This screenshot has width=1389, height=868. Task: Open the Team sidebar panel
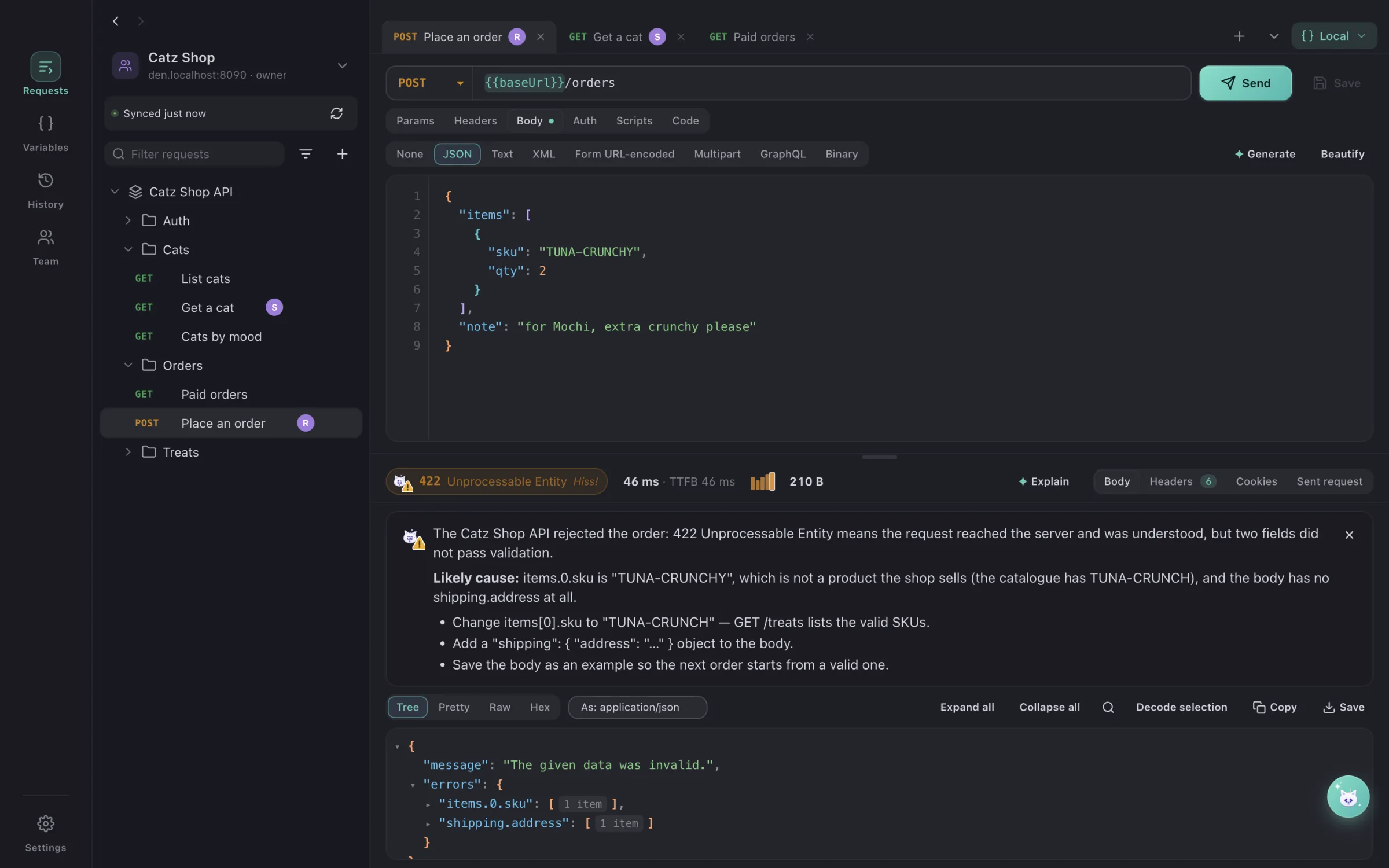point(45,247)
